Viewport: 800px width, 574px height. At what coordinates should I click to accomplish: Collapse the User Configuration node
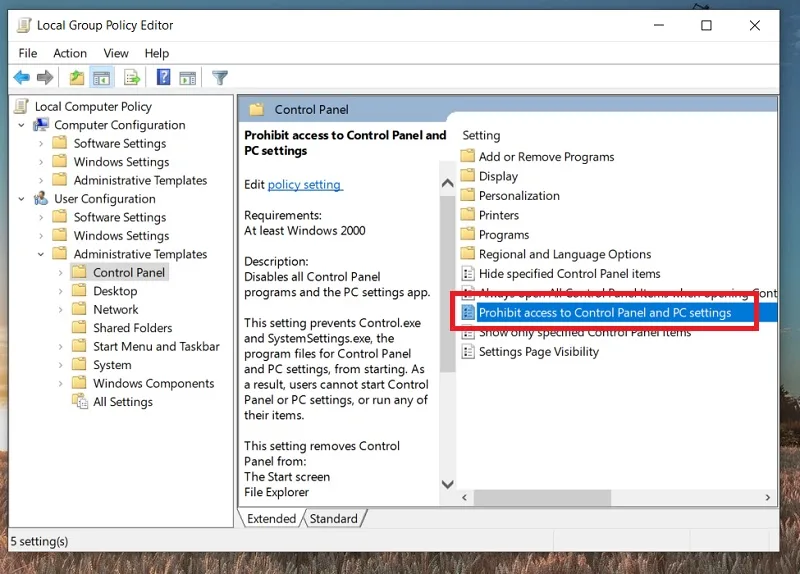21,199
